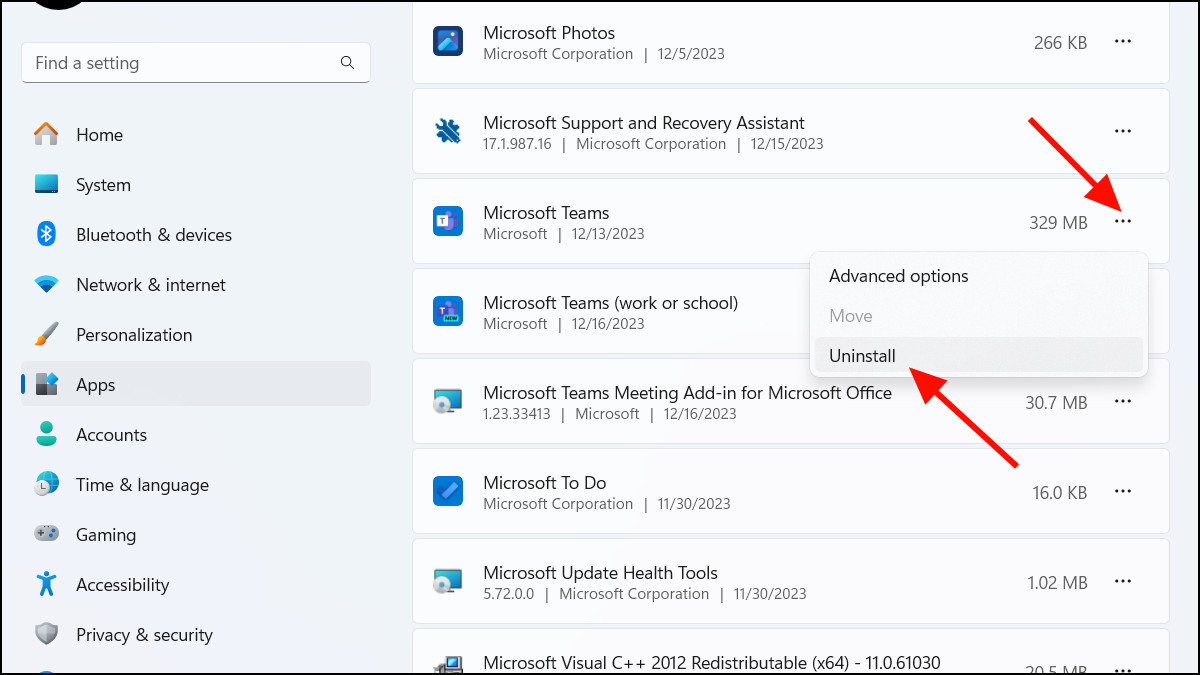Viewport: 1200px width, 675px height.
Task: Click the Accounts person icon
Action: click(x=46, y=434)
